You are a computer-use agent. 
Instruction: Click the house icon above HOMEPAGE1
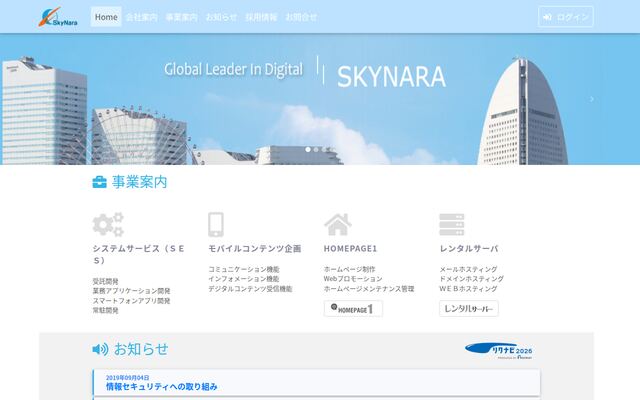coord(338,224)
